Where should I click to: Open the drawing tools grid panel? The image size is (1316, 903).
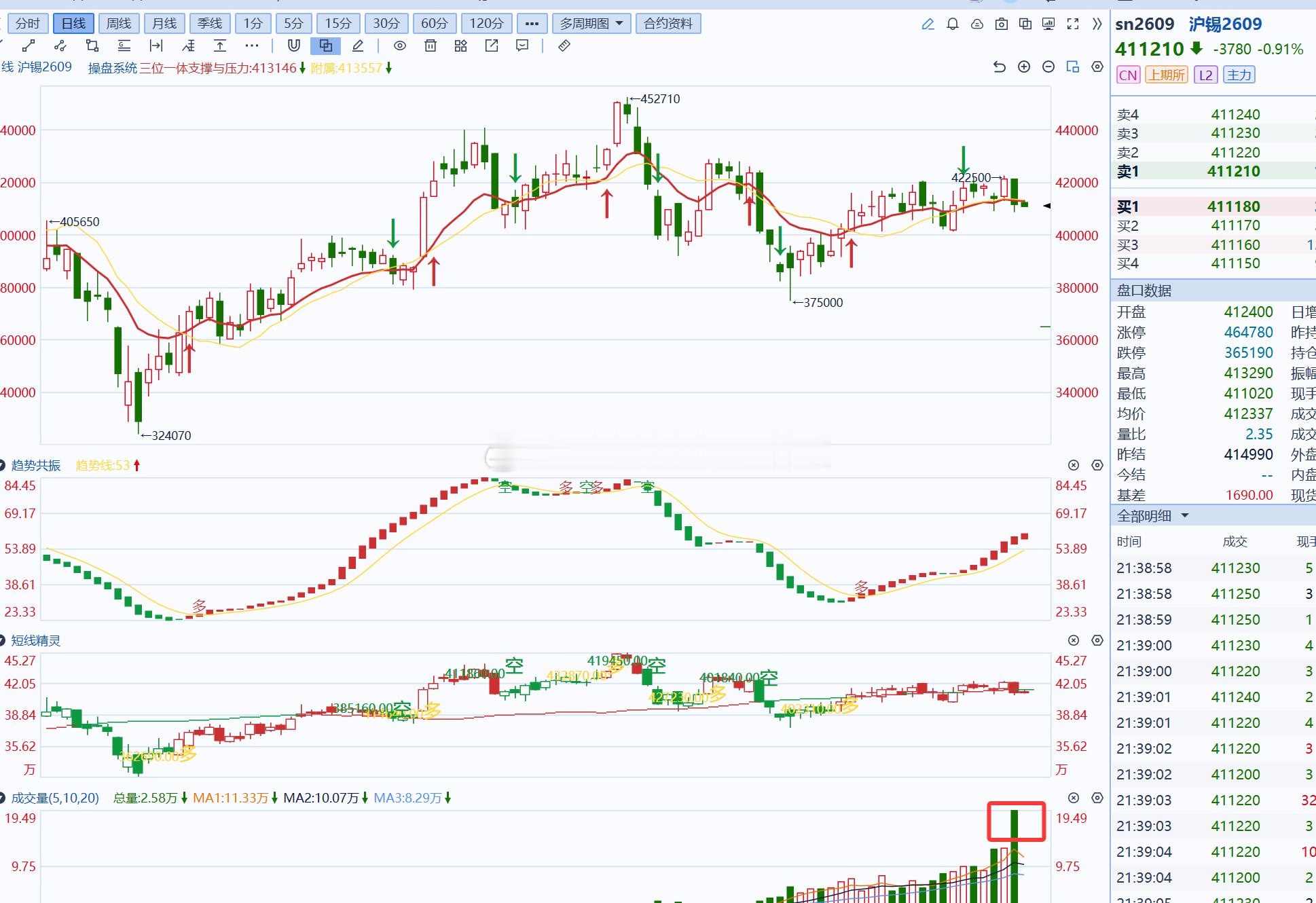[x=461, y=46]
